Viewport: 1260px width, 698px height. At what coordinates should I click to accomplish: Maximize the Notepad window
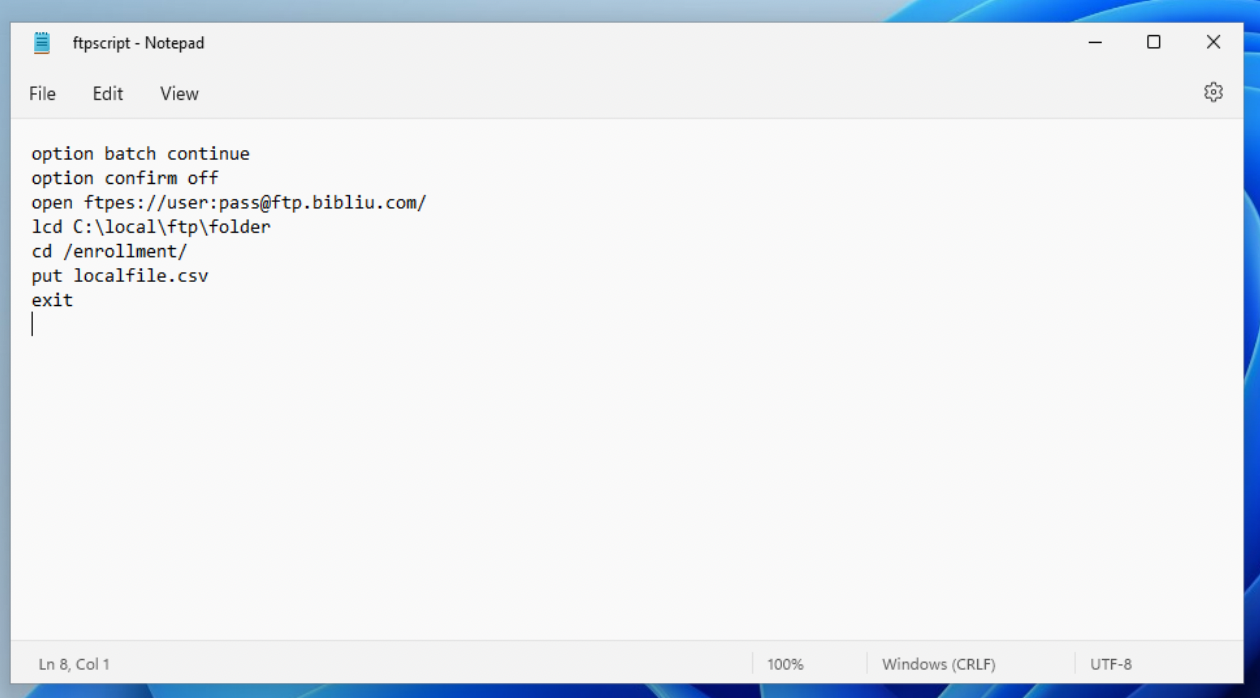point(1154,43)
